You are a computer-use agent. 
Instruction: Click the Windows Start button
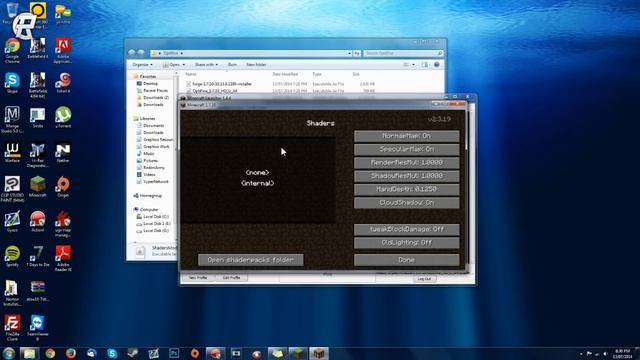click(8, 353)
